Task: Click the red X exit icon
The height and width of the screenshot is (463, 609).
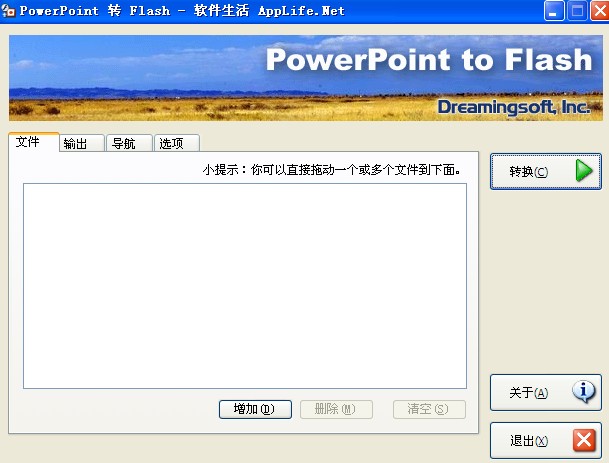Action: (584, 440)
